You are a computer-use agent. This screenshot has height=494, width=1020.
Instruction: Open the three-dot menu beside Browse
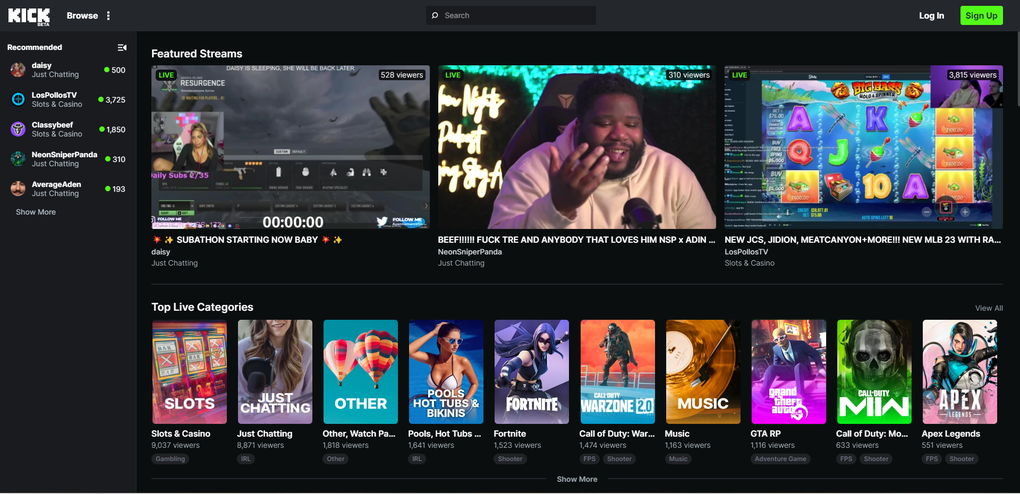[108, 16]
